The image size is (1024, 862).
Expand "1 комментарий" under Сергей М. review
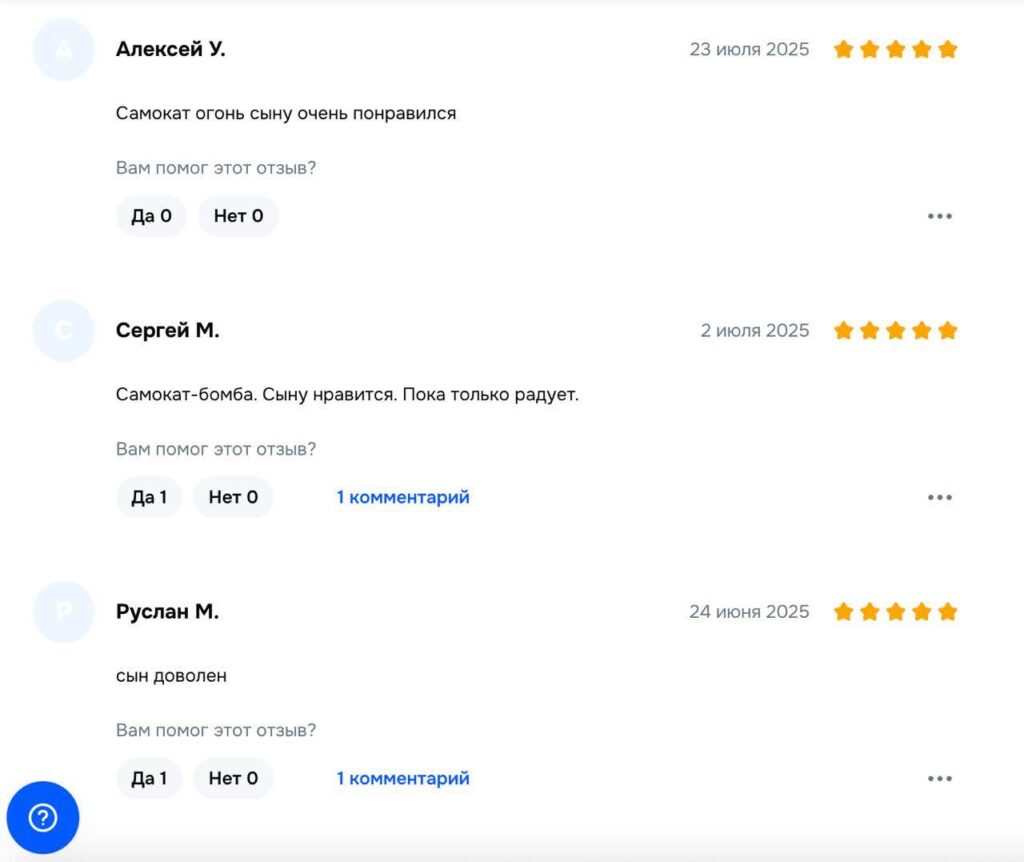click(403, 498)
